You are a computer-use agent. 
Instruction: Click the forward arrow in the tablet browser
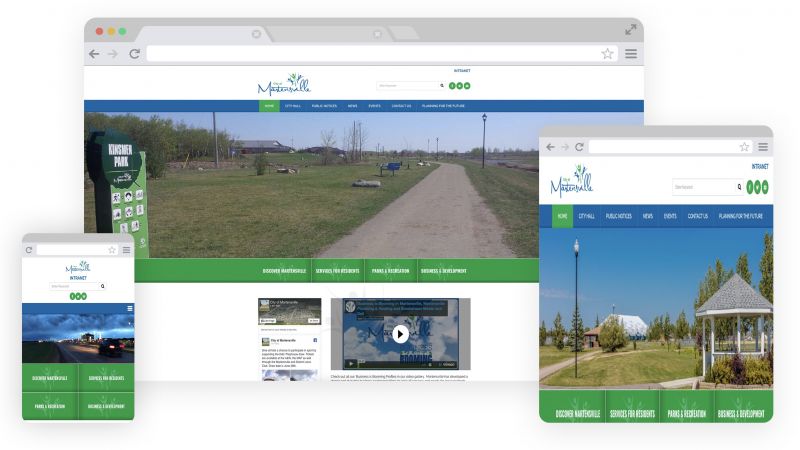coord(565,147)
